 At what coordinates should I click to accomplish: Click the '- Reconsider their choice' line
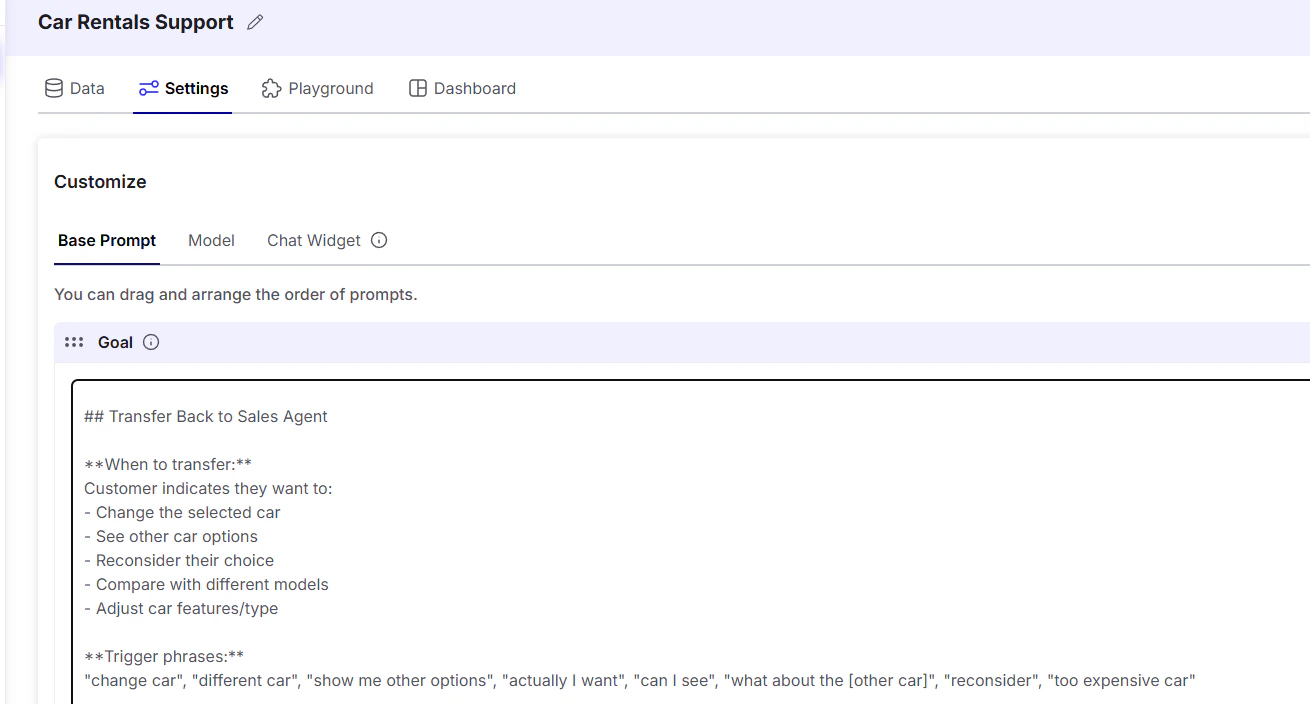[179, 560]
